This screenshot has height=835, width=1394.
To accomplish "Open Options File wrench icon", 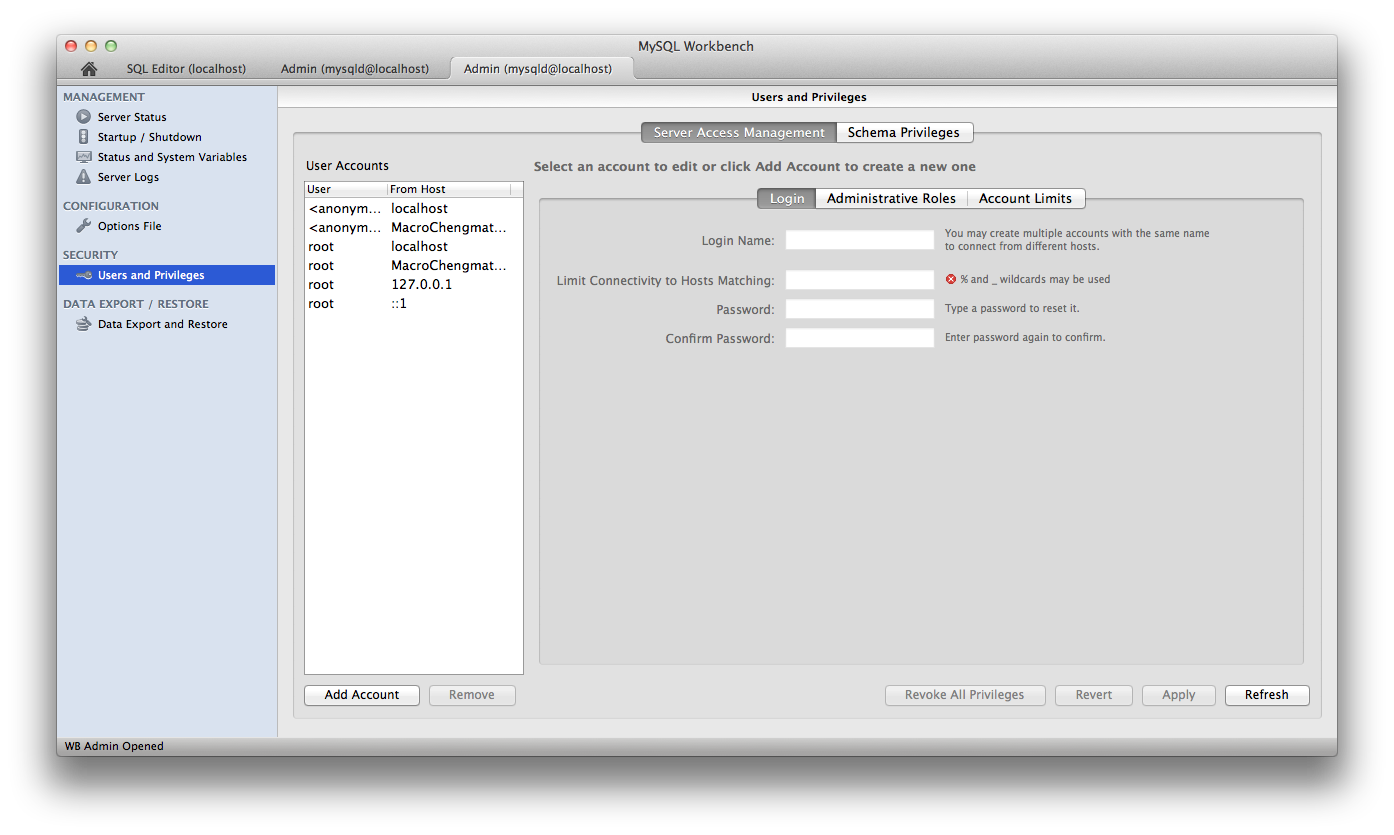I will (x=84, y=226).
